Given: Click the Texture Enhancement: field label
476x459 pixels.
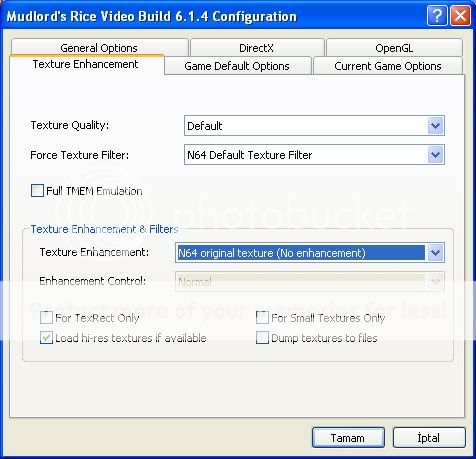Looking at the screenshot, I should coord(94,252).
